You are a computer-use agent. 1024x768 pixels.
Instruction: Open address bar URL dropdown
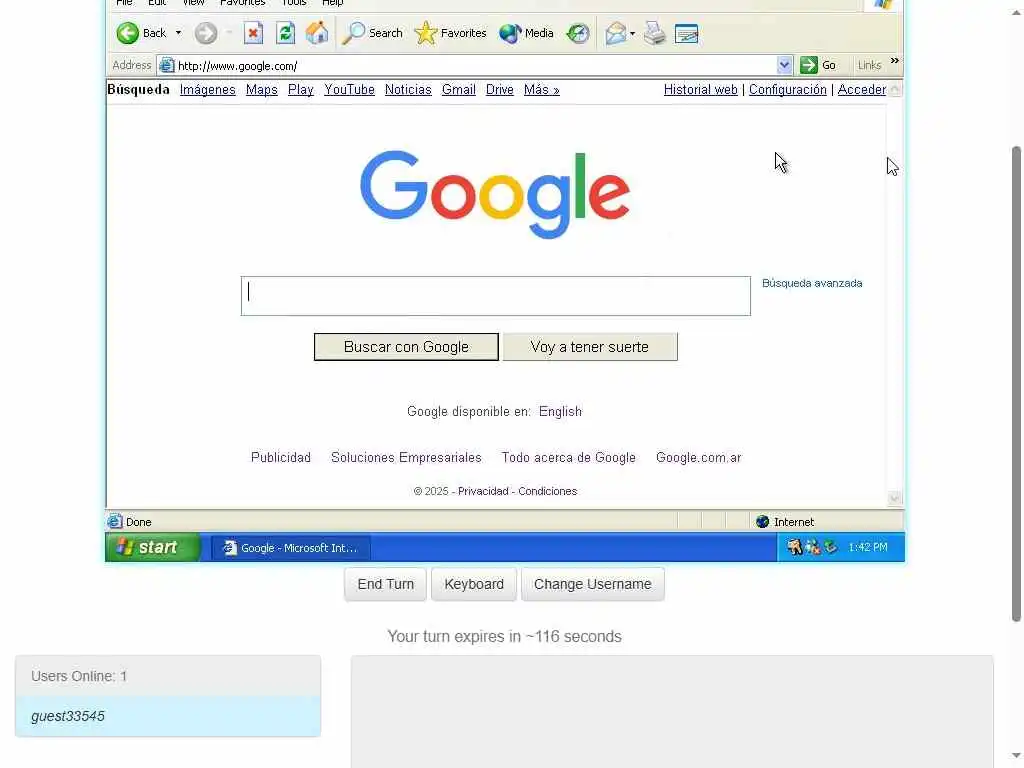click(x=784, y=65)
